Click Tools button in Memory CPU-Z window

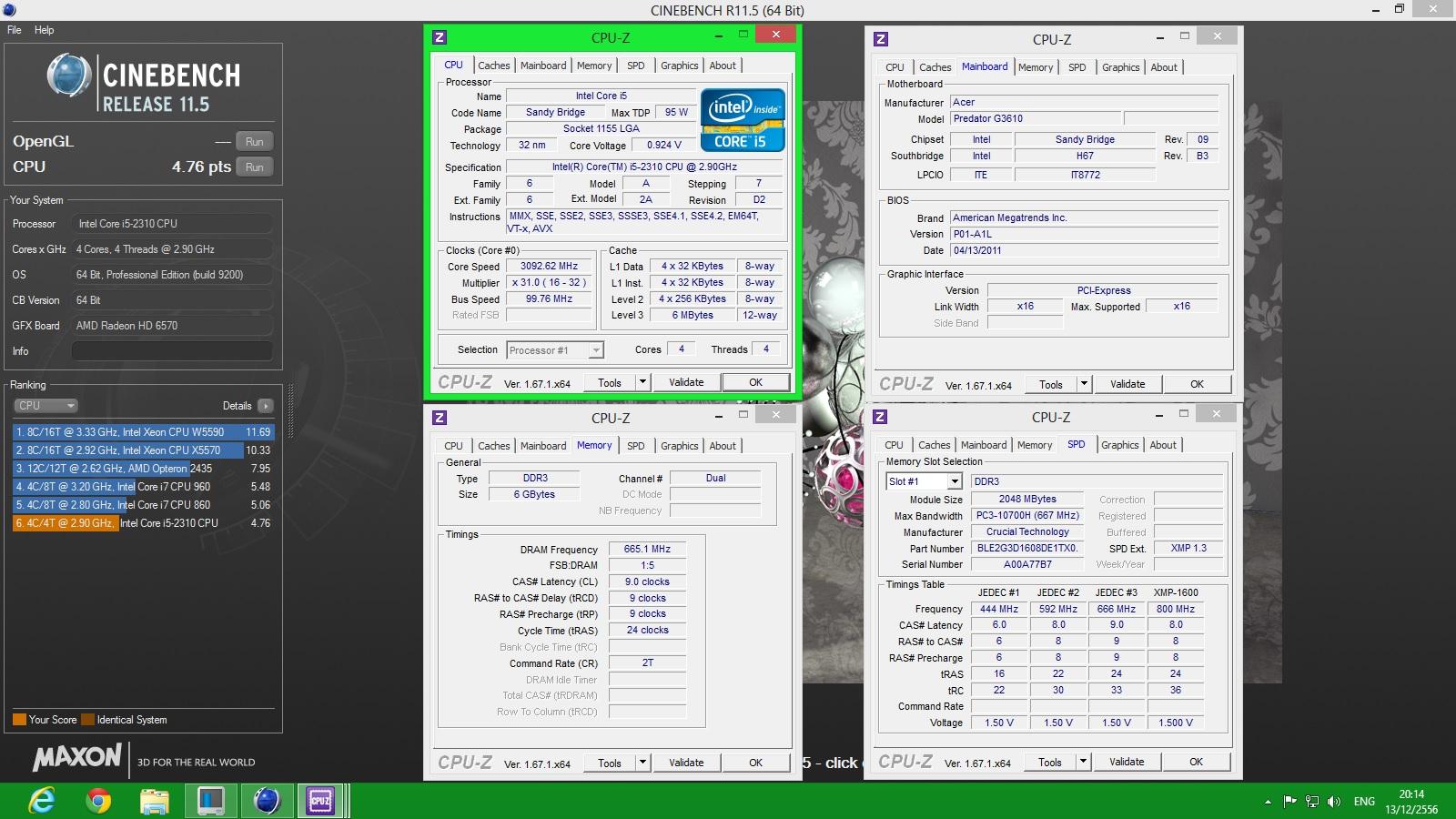point(610,763)
